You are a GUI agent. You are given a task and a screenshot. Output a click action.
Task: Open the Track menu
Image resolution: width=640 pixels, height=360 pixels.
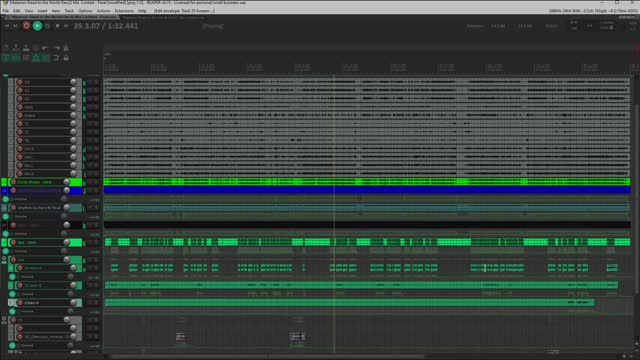(69, 11)
